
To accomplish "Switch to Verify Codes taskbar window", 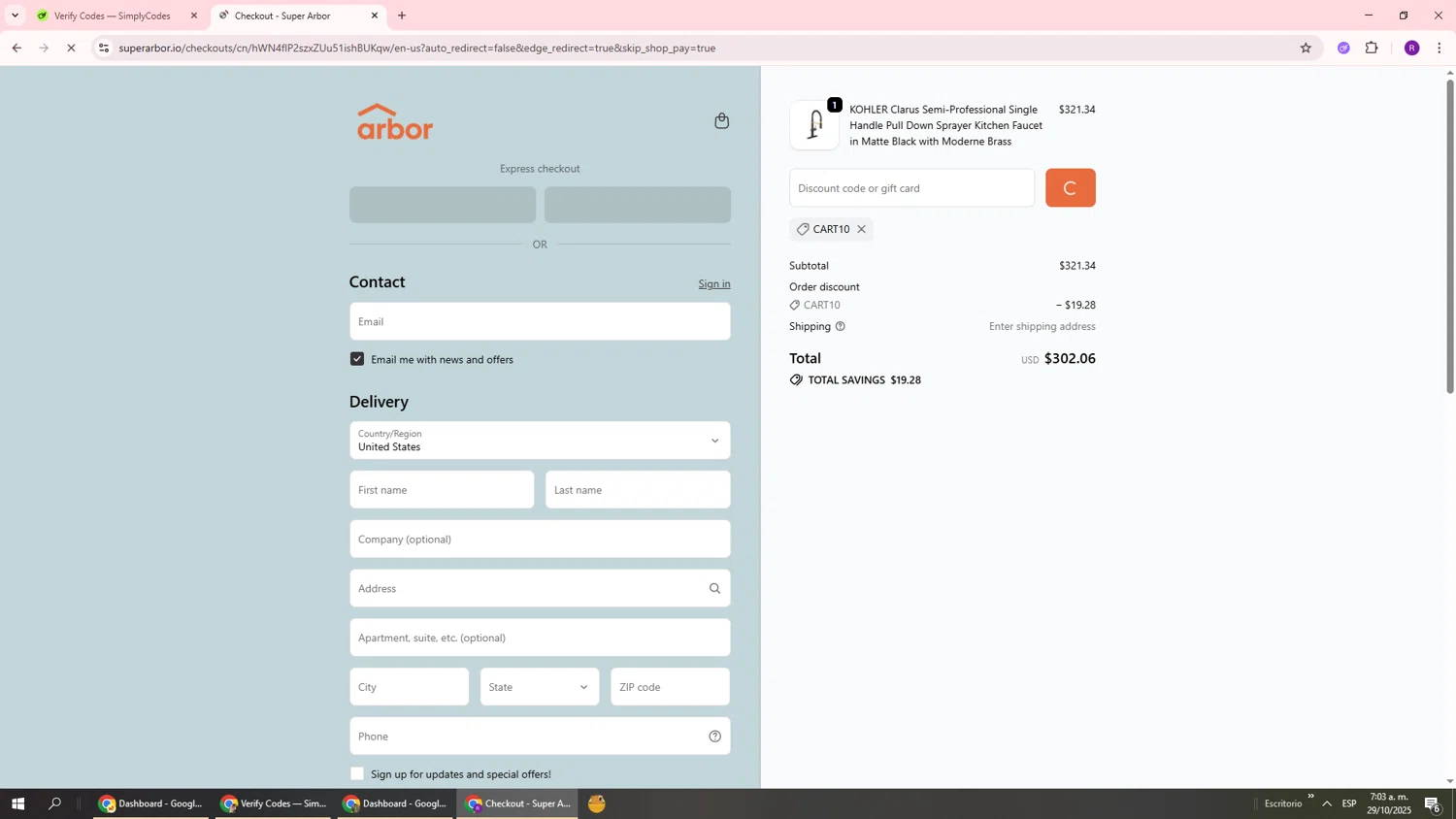I will (x=273, y=803).
